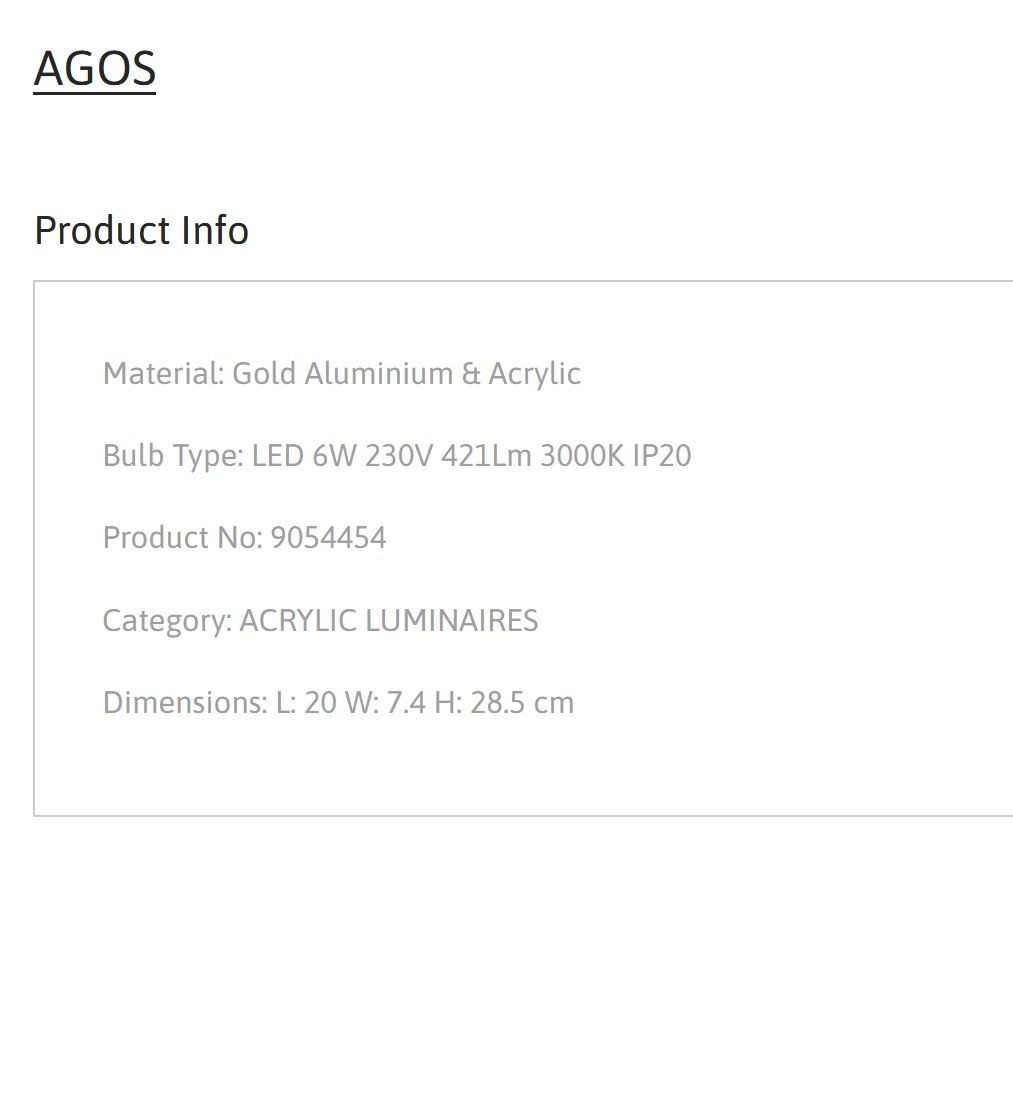Open the AGOS product title link
Screen dimensions: 1013x1108
click(95, 69)
